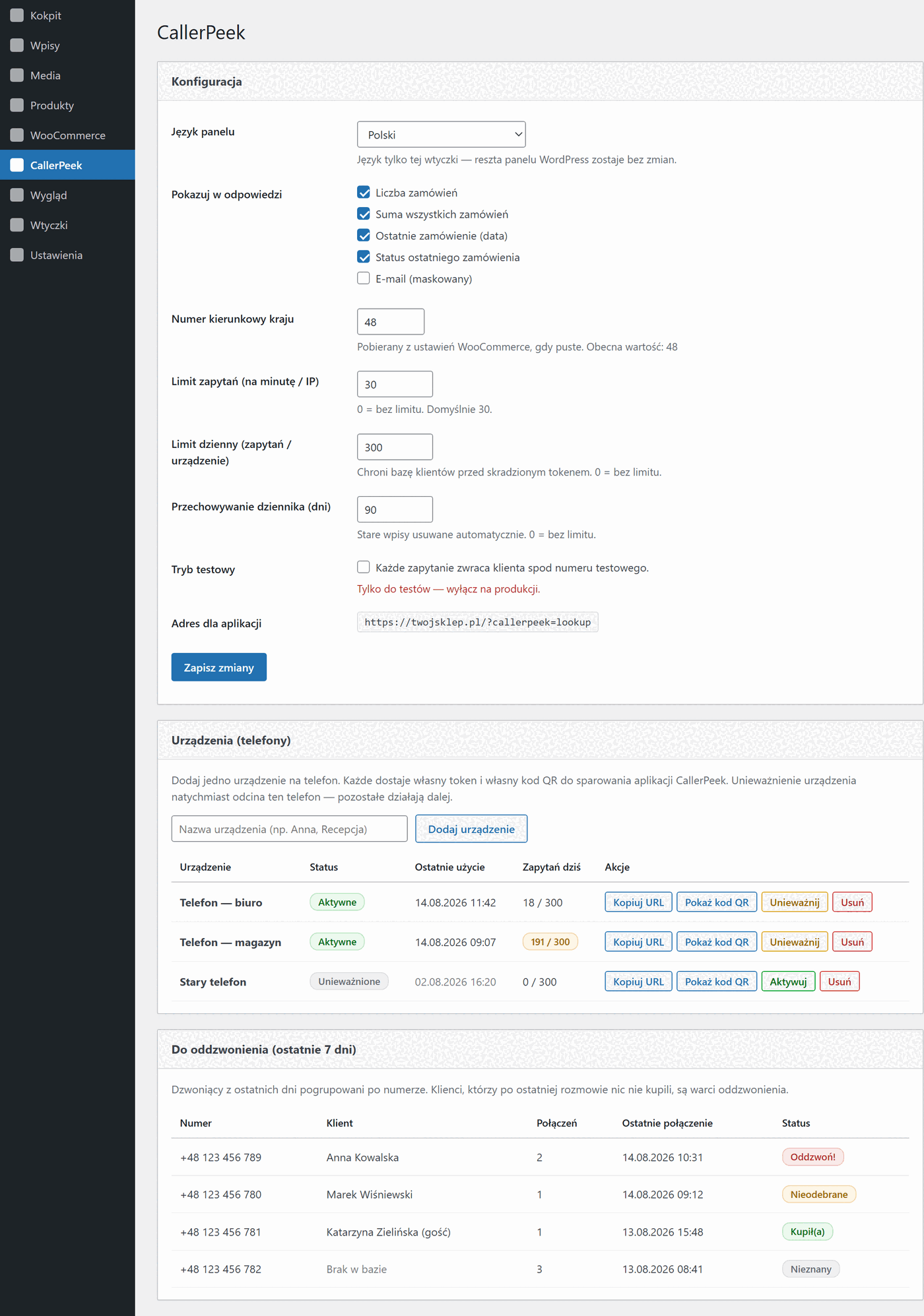The width and height of the screenshot is (924, 1316).
Task: Click the Wygląd sidebar icon
Action: [x=17, y=195]
